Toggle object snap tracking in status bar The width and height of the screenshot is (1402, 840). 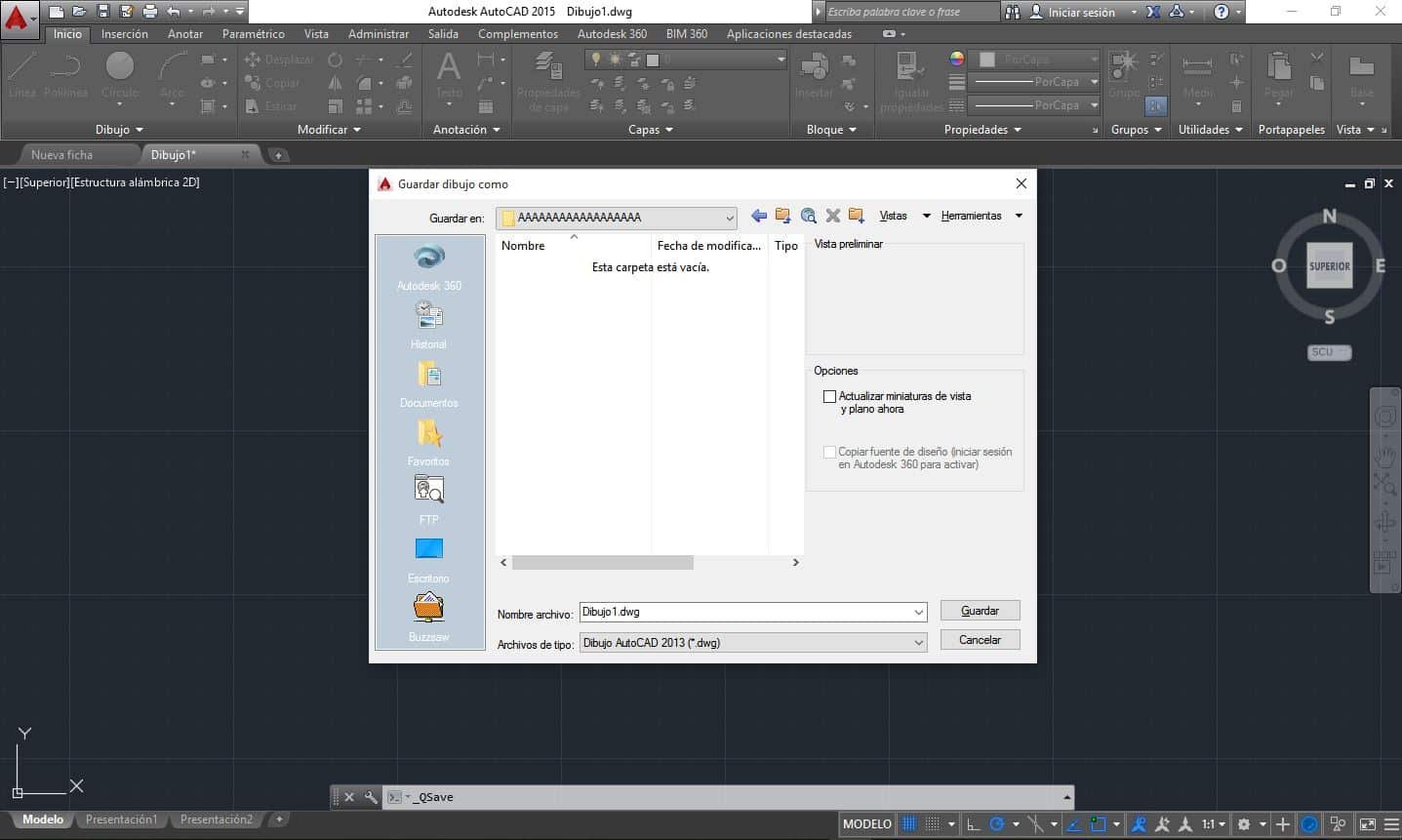[1073, 824]
